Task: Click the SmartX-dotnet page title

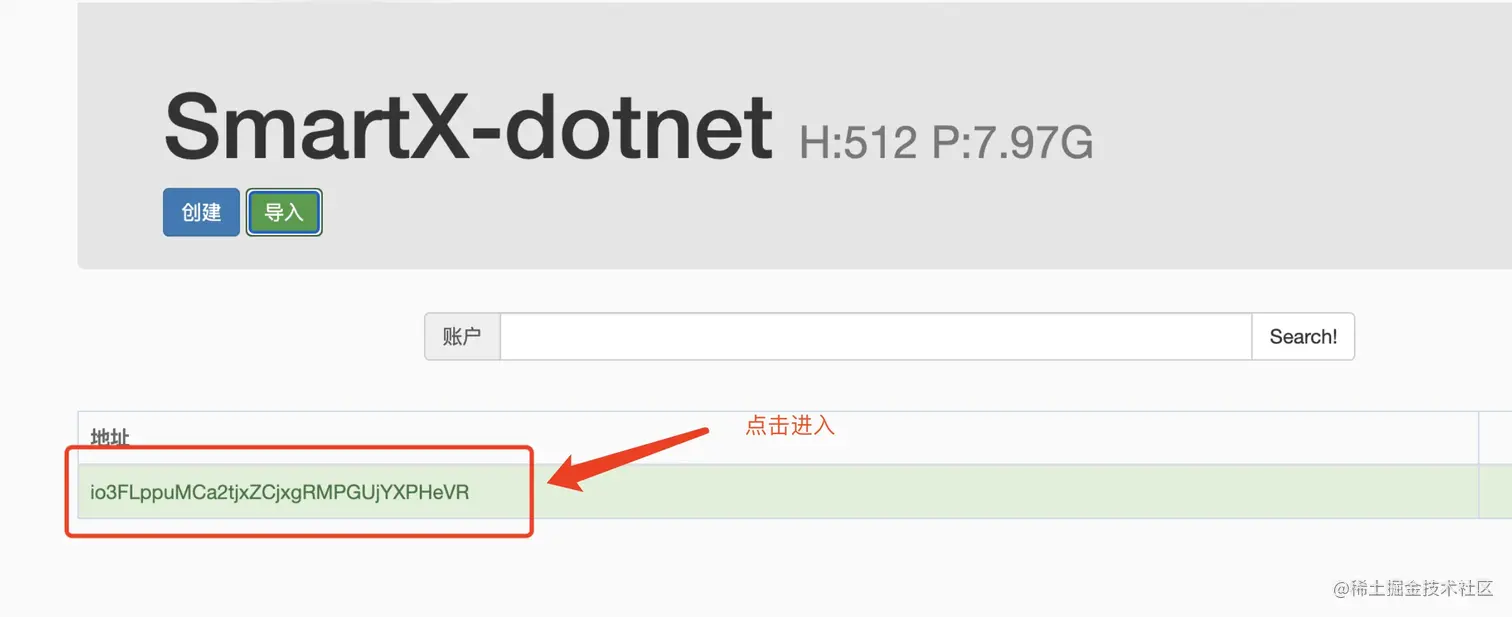Action: point(468,125)
